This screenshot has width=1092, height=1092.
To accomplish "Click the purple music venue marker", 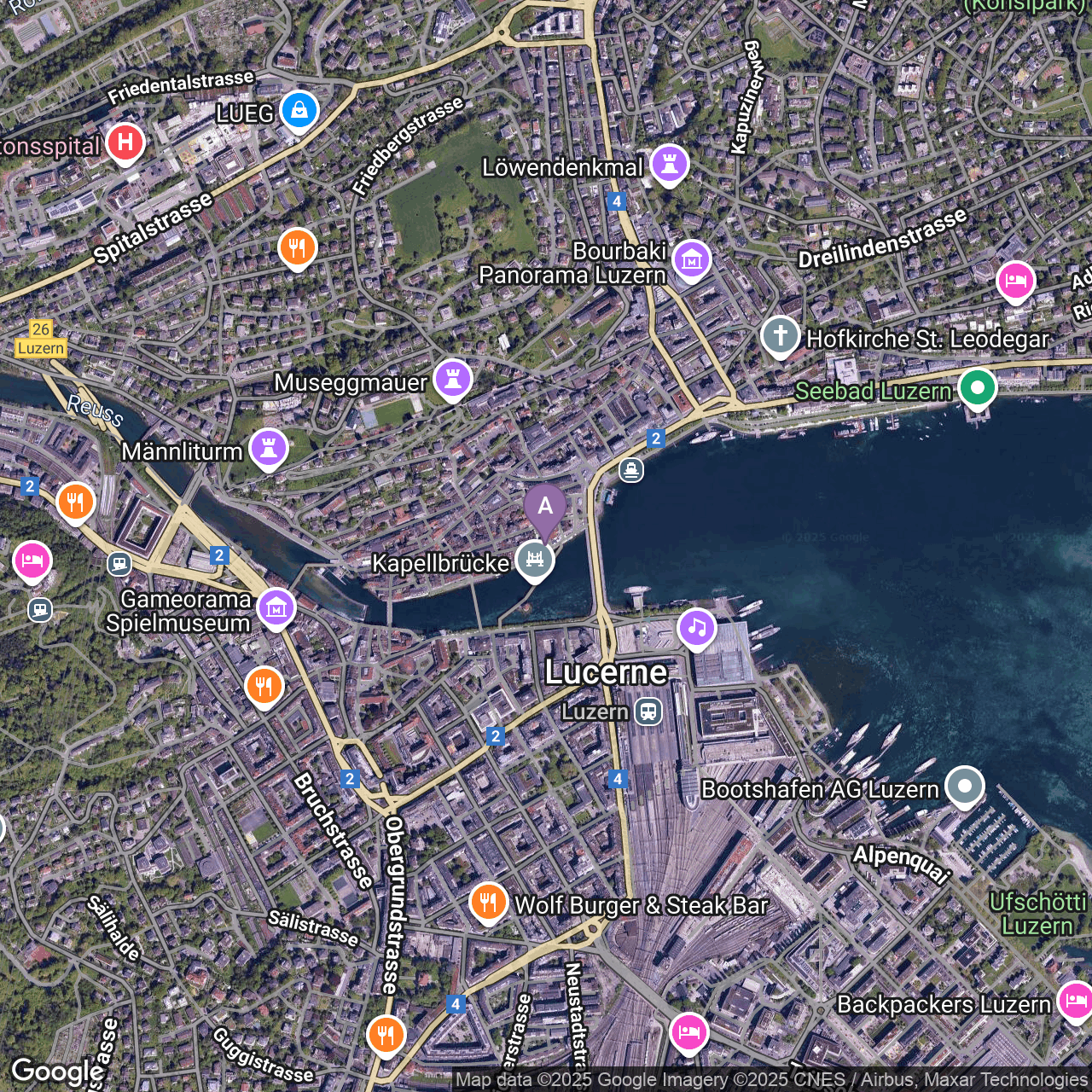I will [696, 629].
